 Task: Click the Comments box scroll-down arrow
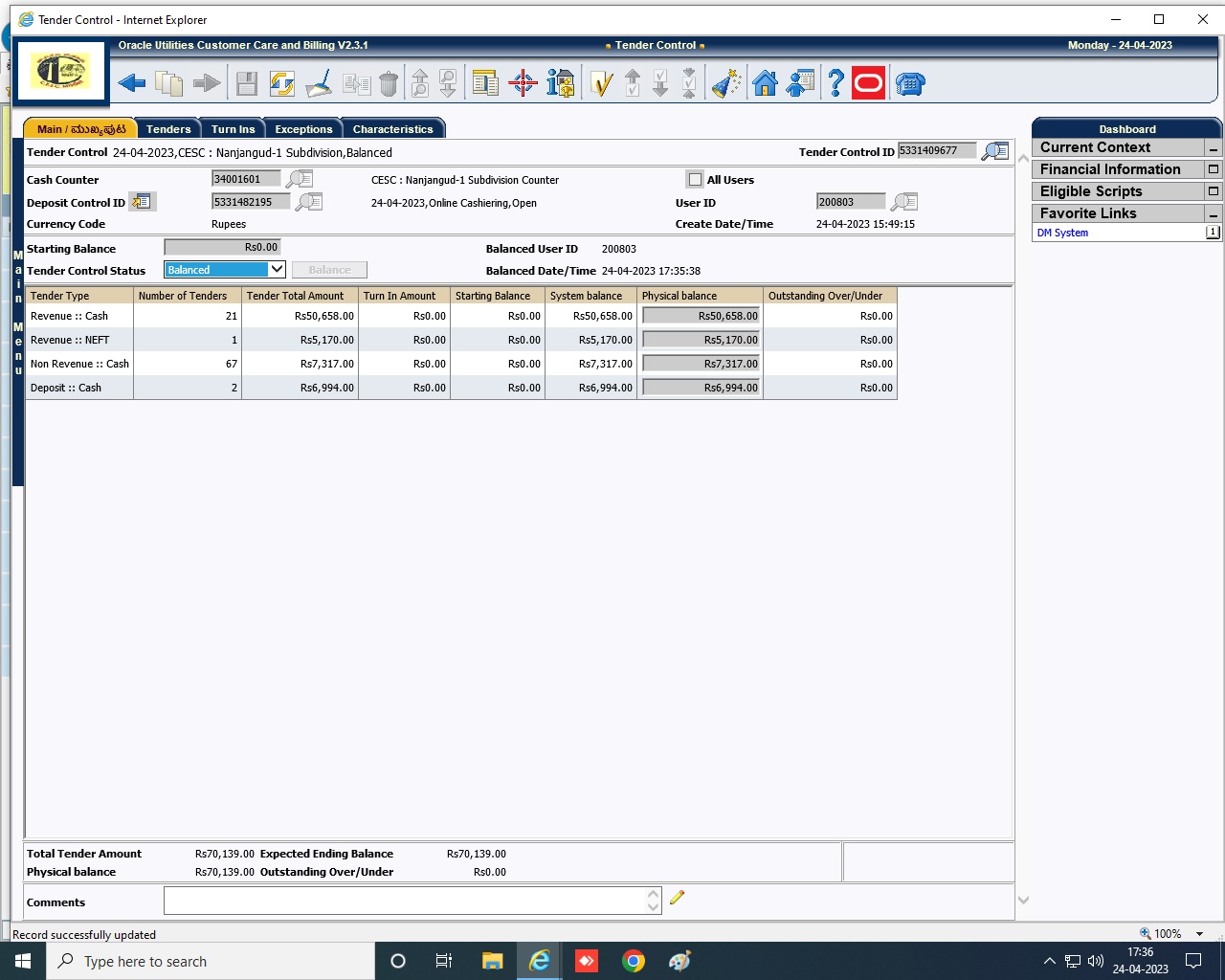tap(654, 907)
